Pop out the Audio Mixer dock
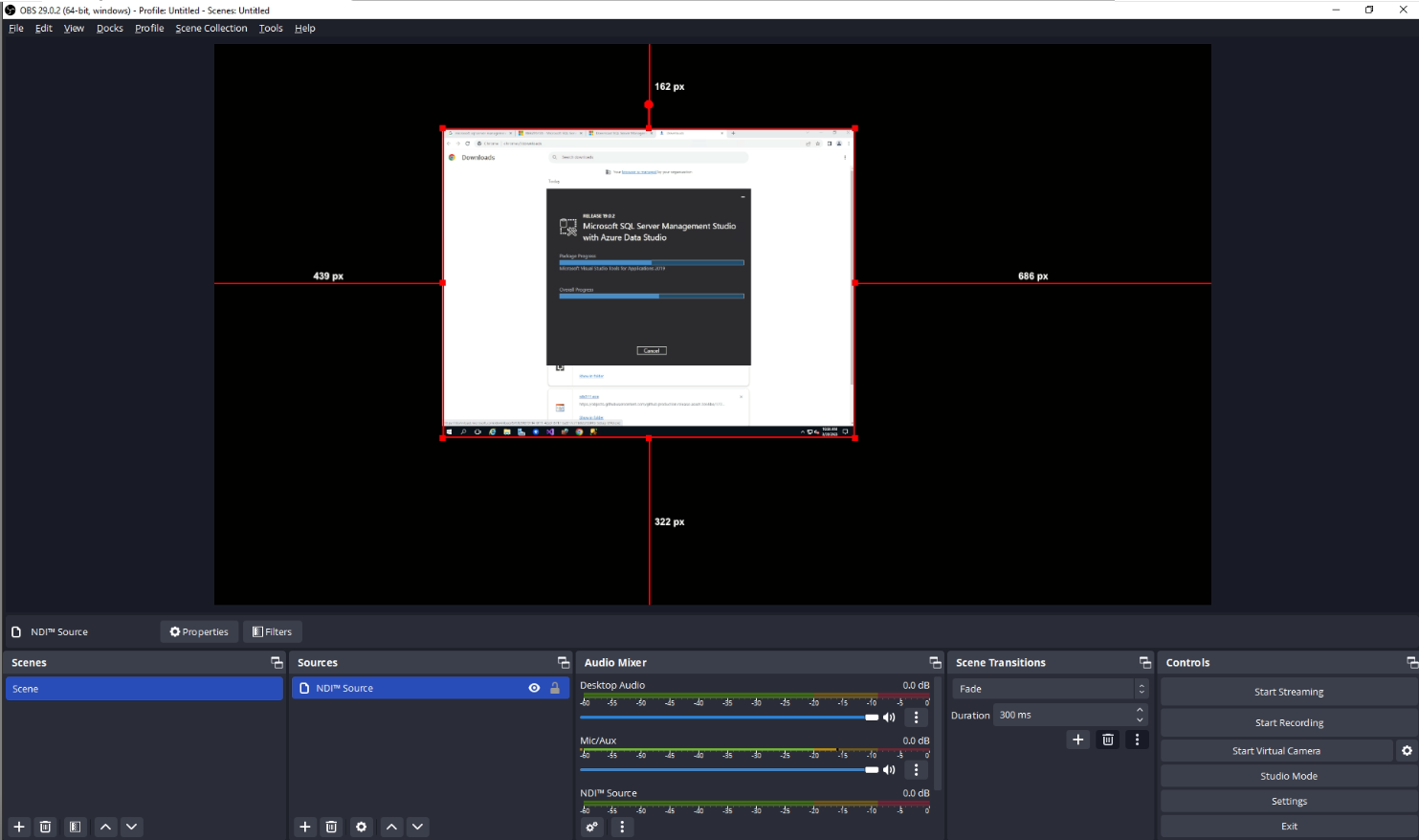Viewport: 1419px width, 840px height. (x=935, y=663)
